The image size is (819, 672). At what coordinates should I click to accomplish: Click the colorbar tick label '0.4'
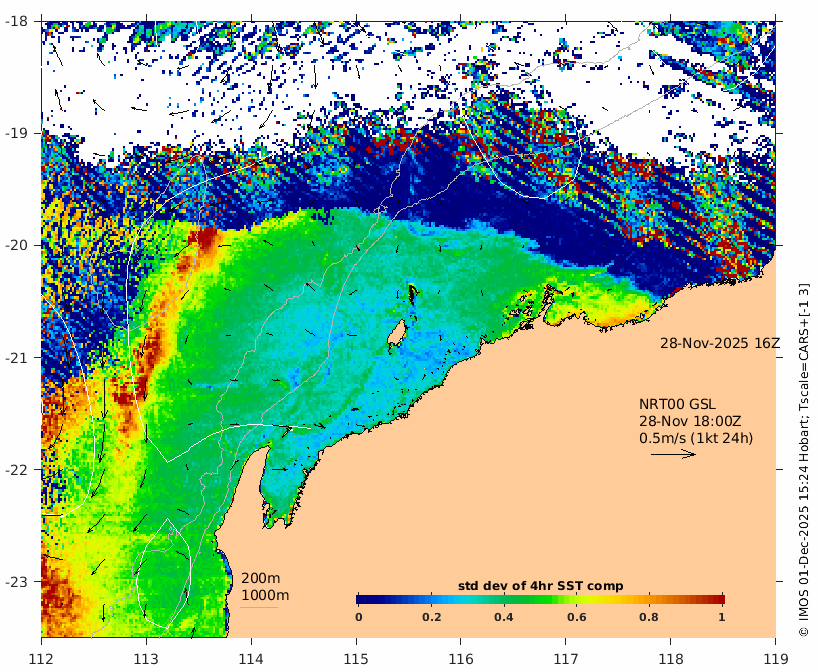(x=504, y=617)
